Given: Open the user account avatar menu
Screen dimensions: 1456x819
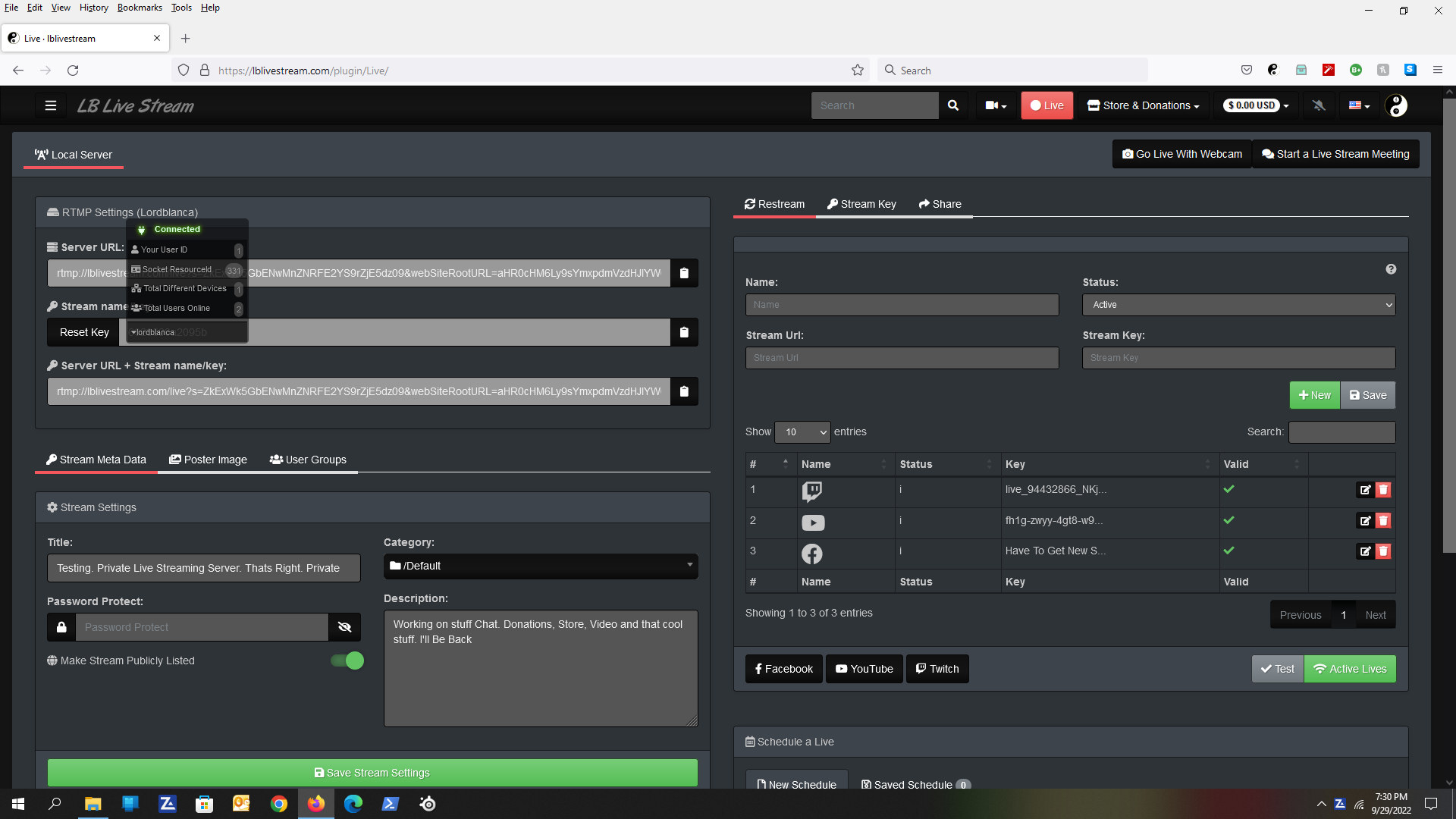Looking at the screenshot, I should [x=1397, y=105].
